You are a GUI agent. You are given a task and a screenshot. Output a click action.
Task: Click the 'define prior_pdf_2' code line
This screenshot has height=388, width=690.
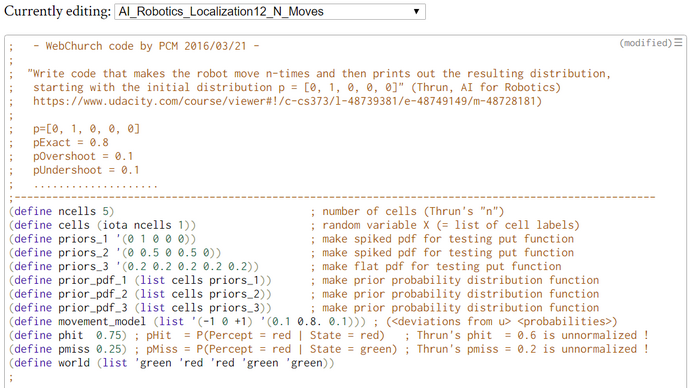pyautogui.click(x=140, y=294)
